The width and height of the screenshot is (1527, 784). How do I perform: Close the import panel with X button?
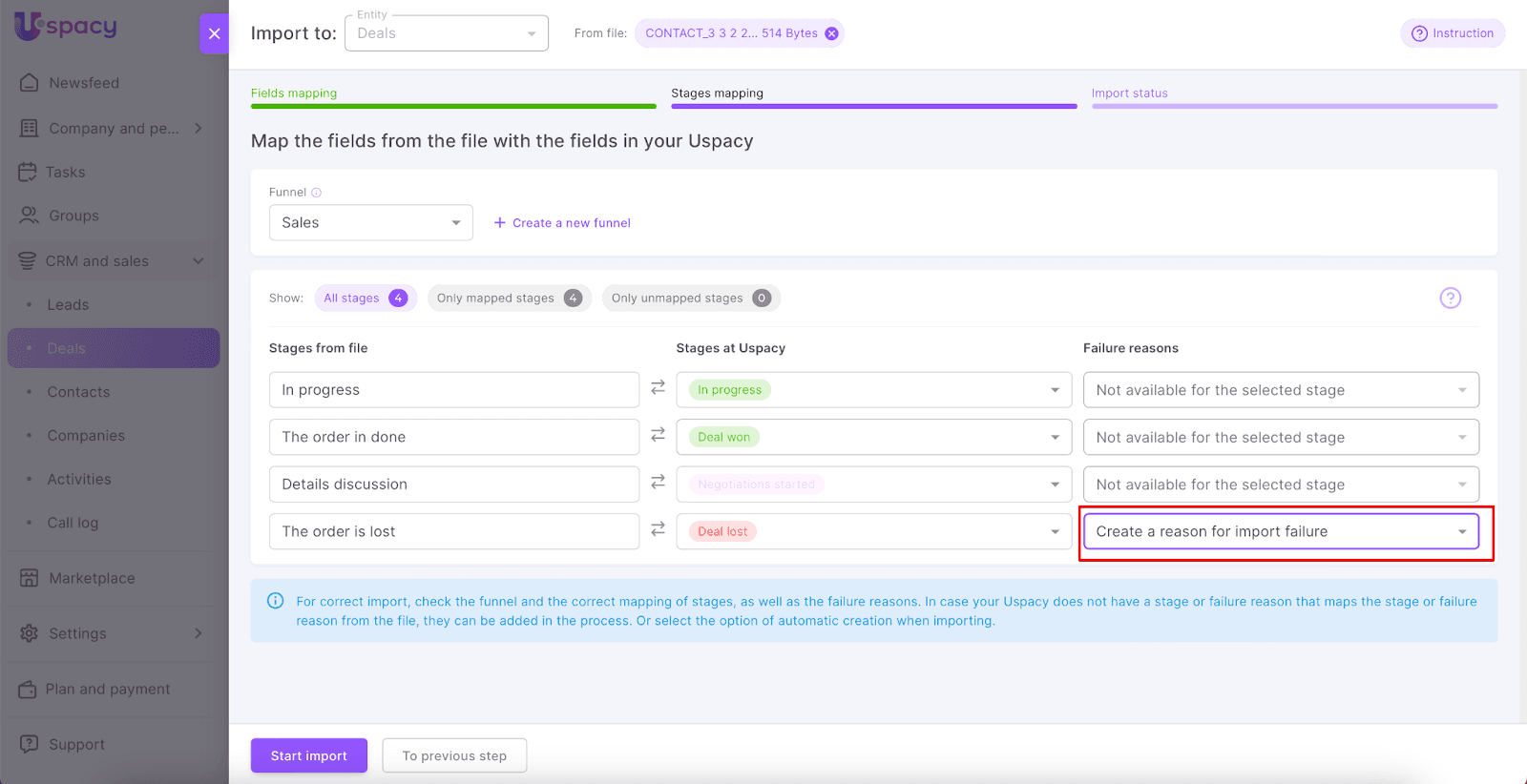pyautogui.click(x=215, y=33)
